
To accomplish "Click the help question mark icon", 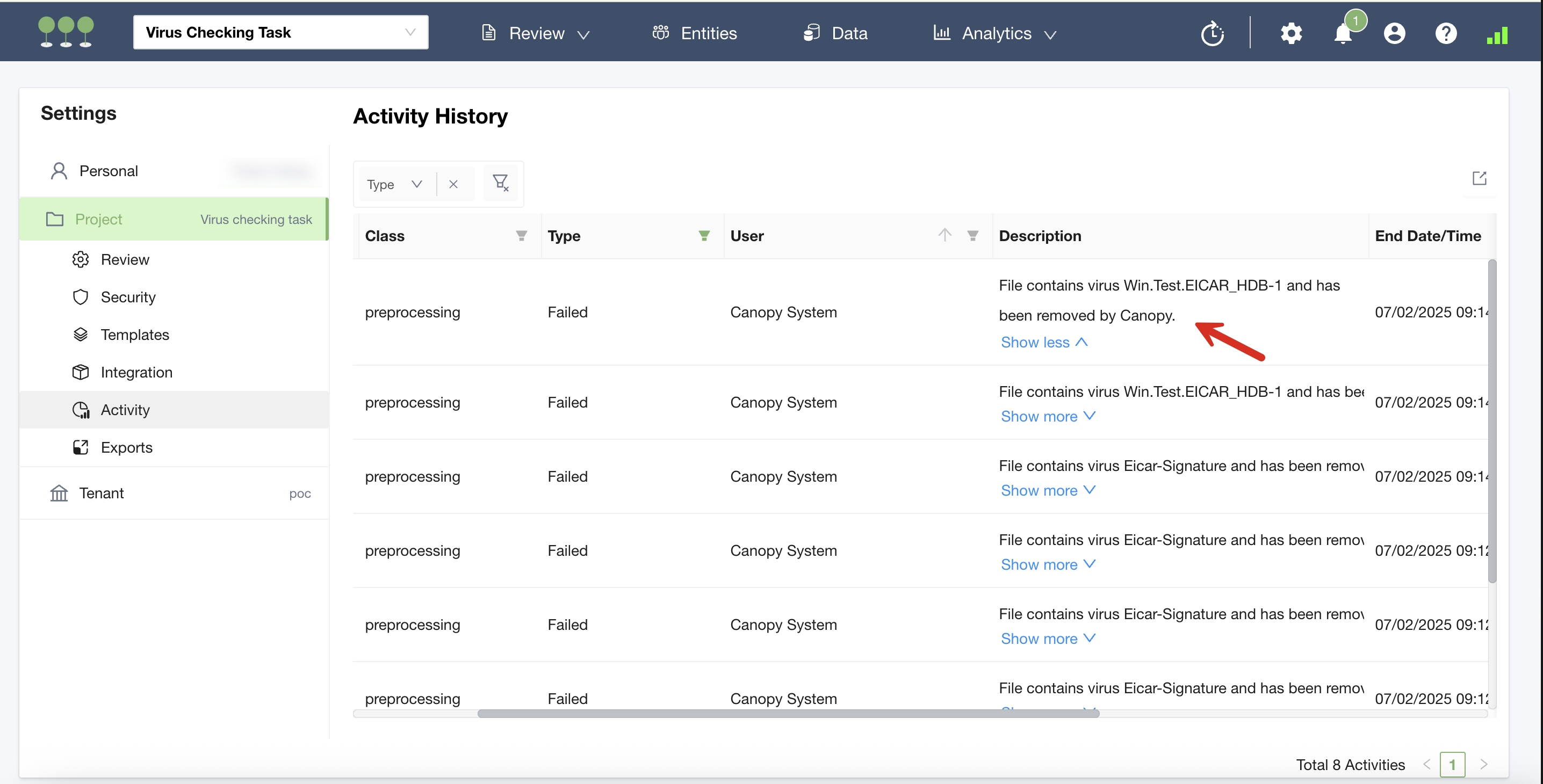I will coord(1445,33).
